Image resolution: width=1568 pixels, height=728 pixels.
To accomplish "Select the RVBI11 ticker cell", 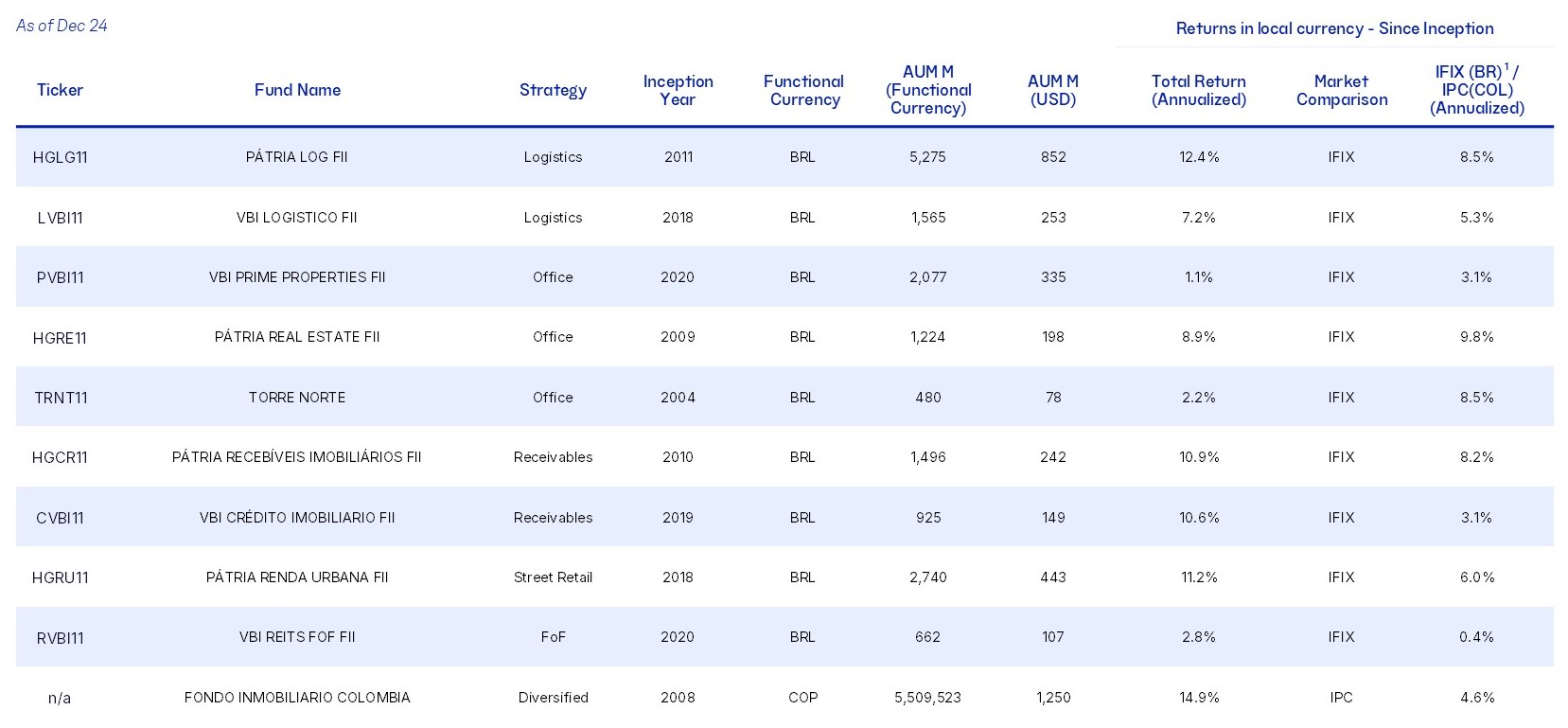I will 60,638.
